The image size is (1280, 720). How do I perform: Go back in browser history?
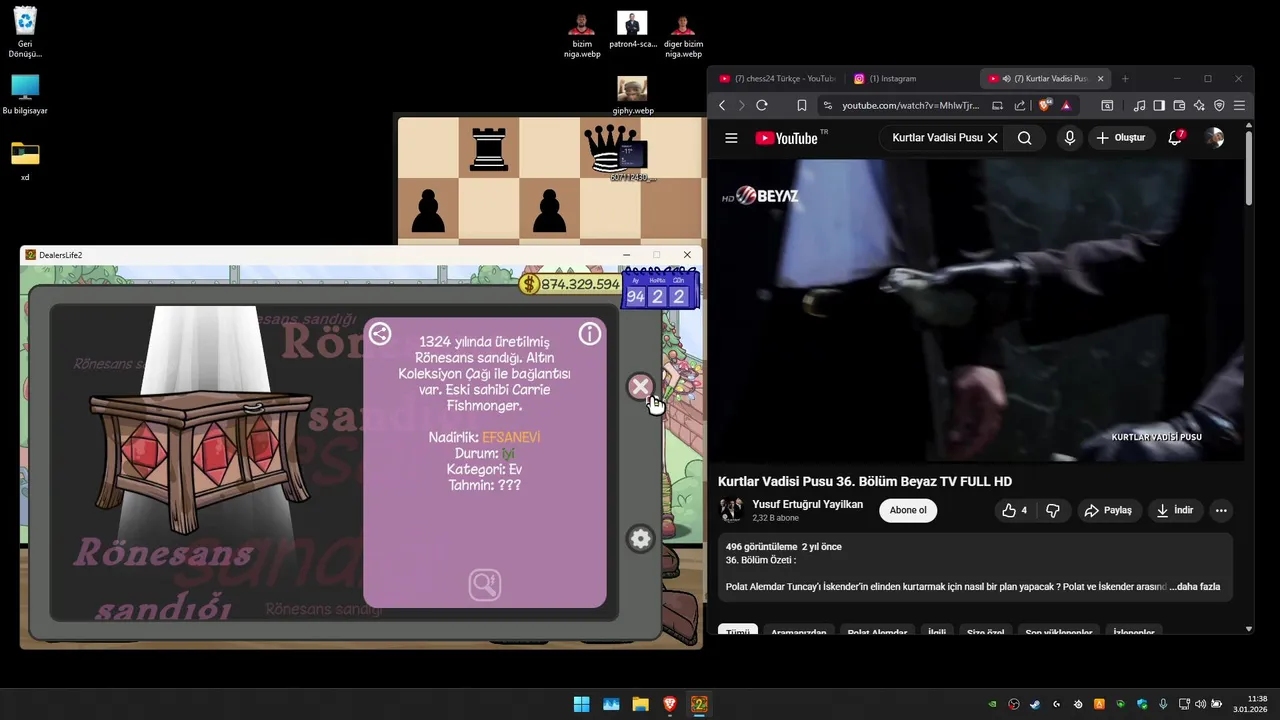pos(722,105)
